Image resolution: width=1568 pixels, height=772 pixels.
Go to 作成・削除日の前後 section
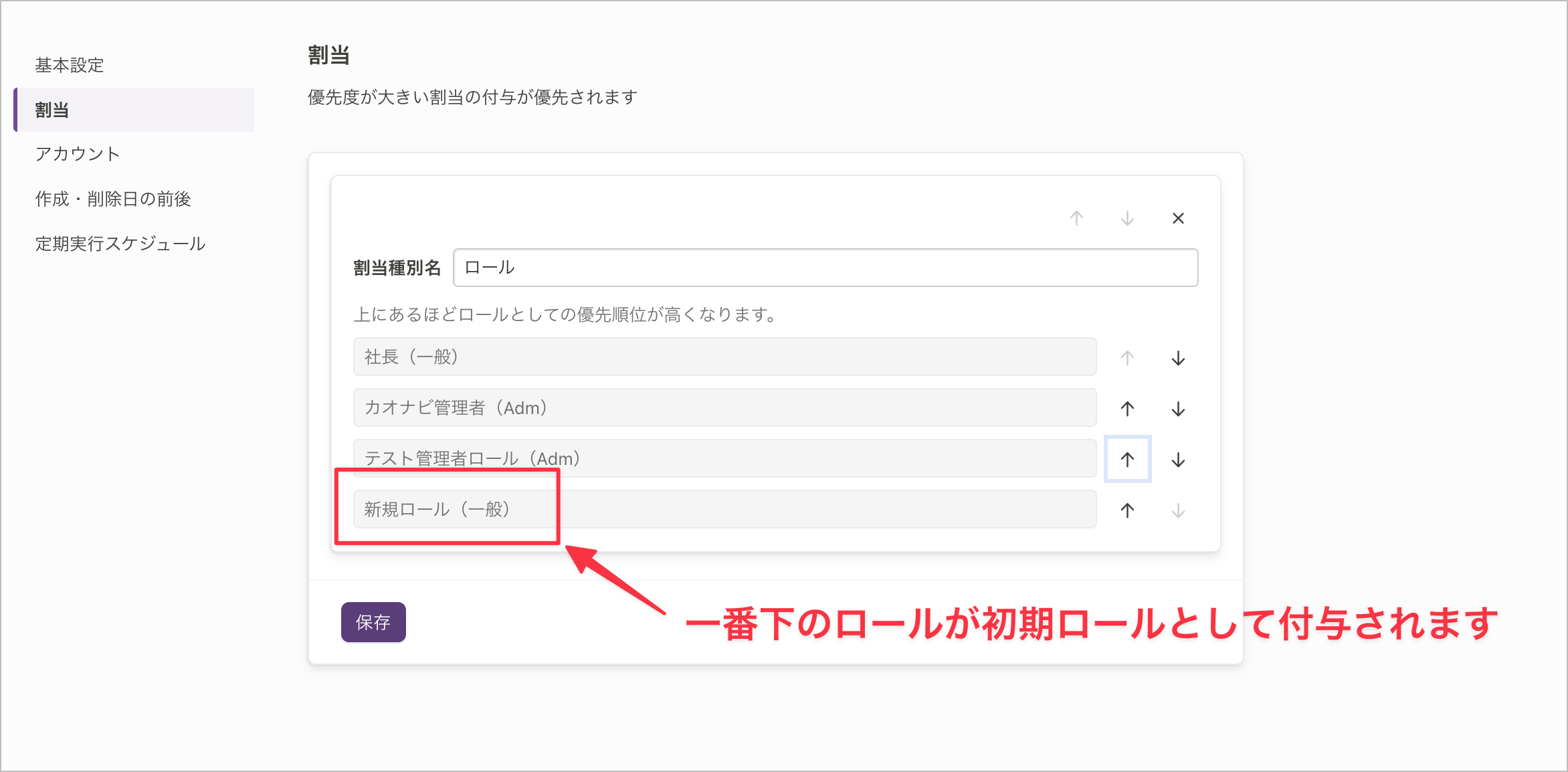tap(113, 199)
